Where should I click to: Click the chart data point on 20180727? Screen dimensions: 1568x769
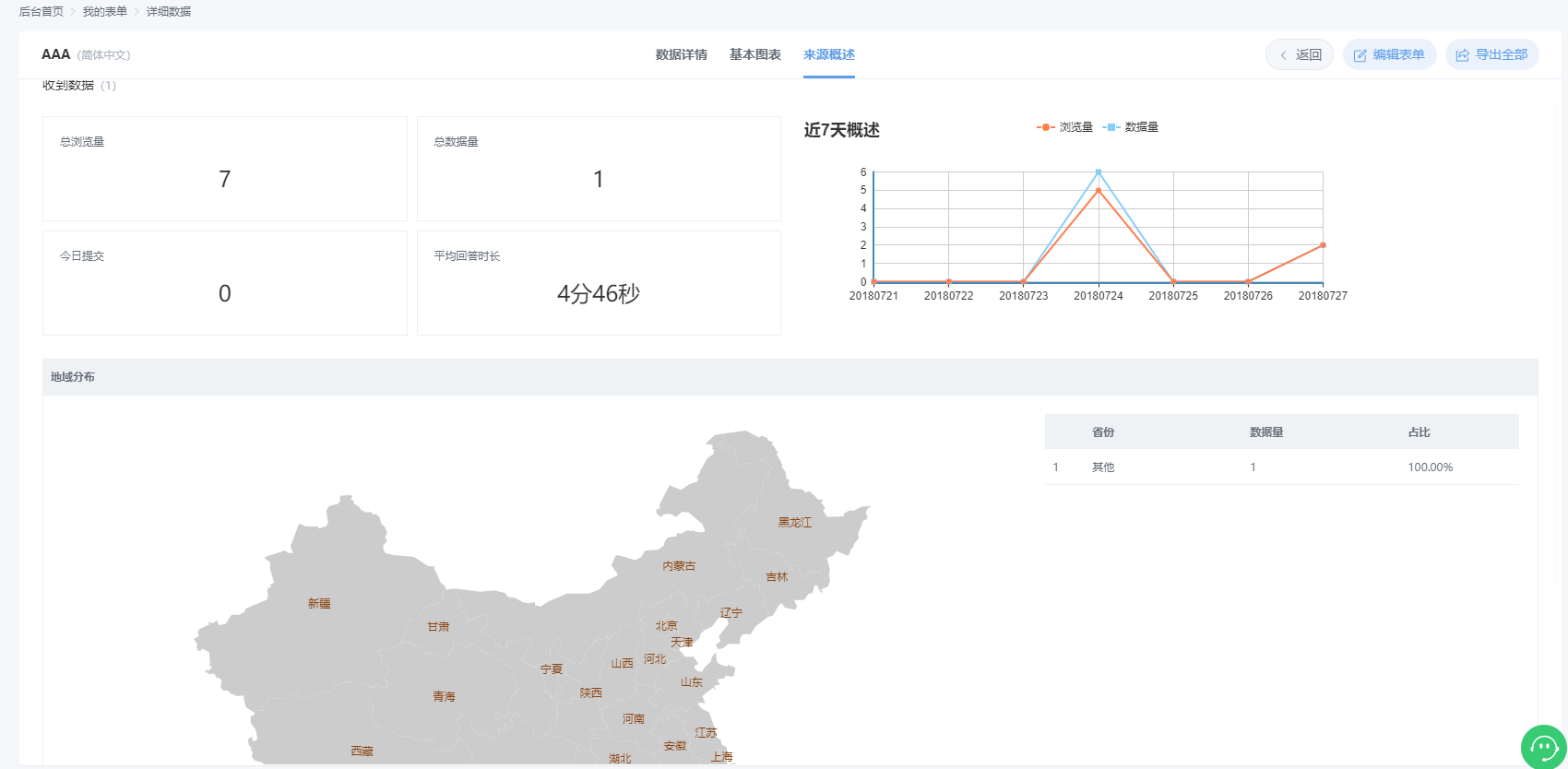(1323, 245)
